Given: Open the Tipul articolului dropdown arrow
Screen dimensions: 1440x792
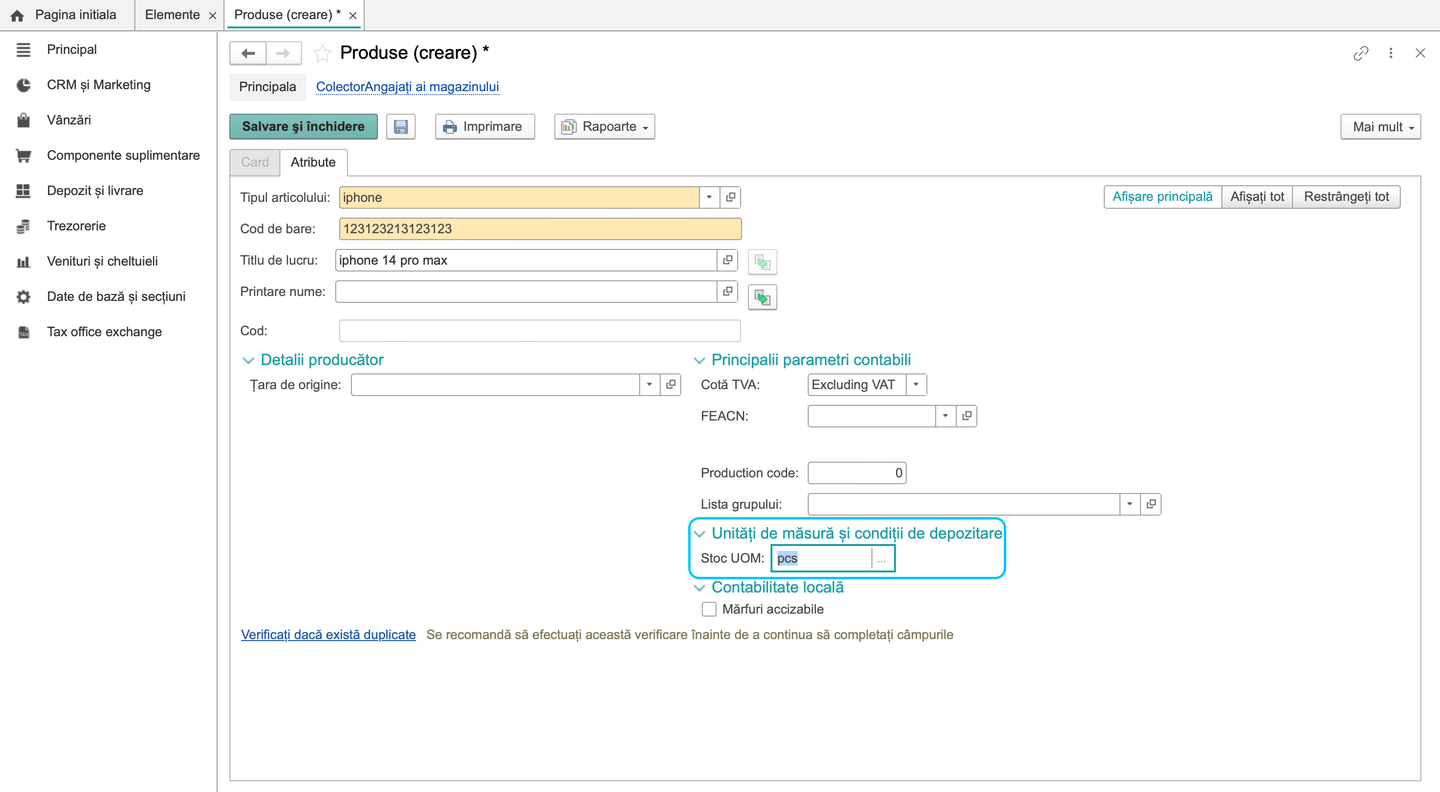Looking at the screenshot, I should (709, 198).
